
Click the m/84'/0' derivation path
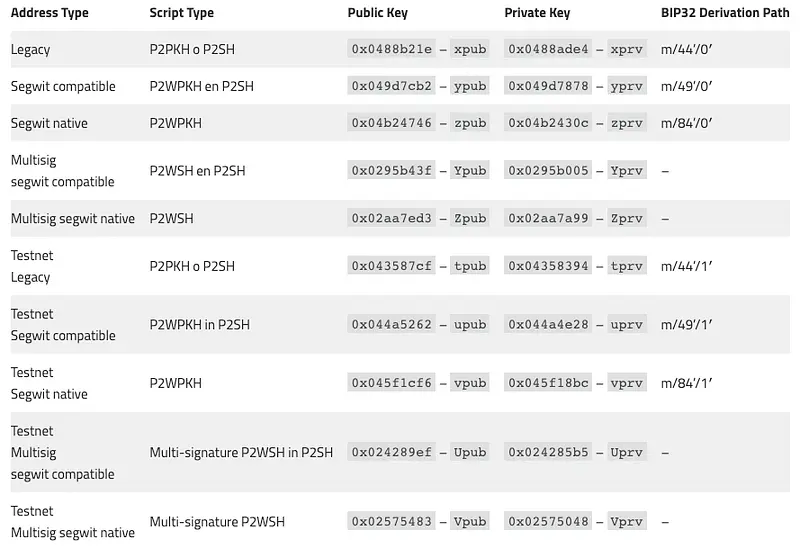(685, 123)
